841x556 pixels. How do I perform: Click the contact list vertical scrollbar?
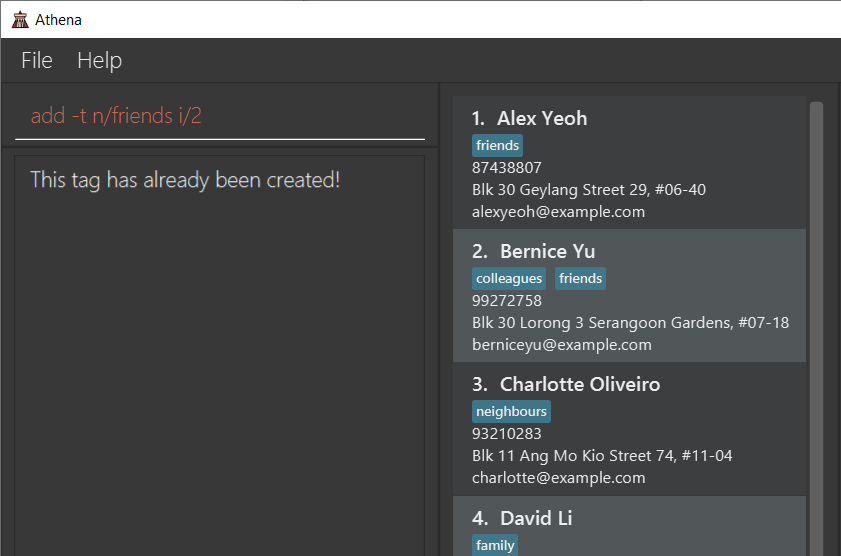point(816,328)
